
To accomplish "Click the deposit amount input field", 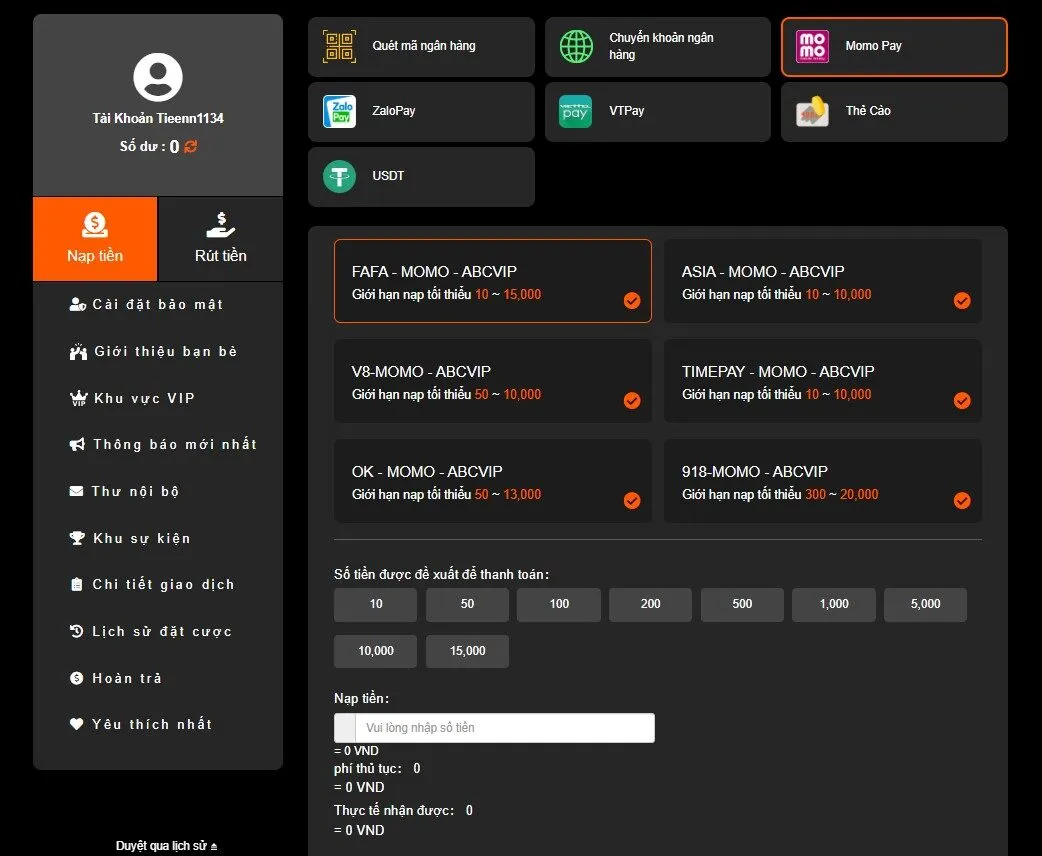I will click(x=504, y=728).
